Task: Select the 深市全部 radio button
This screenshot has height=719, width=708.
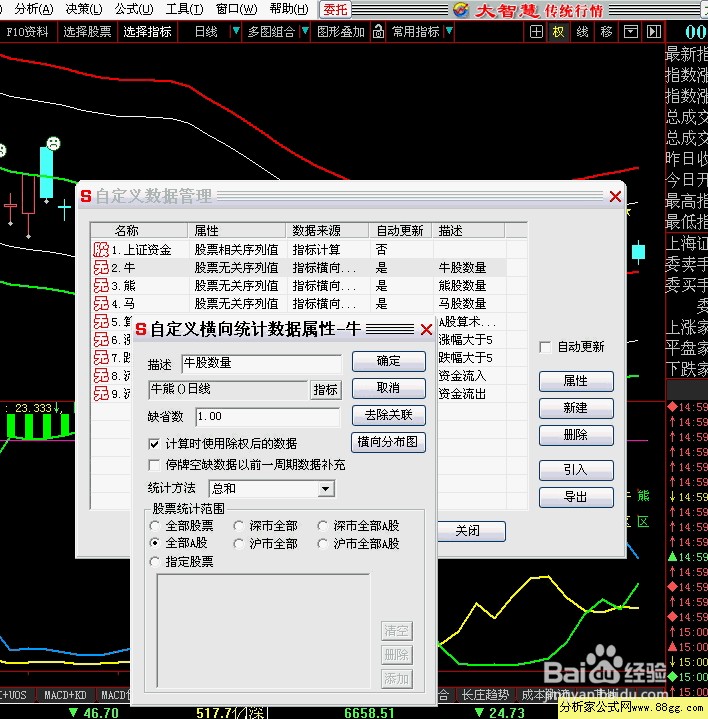Action: click(x=238, y=525)
